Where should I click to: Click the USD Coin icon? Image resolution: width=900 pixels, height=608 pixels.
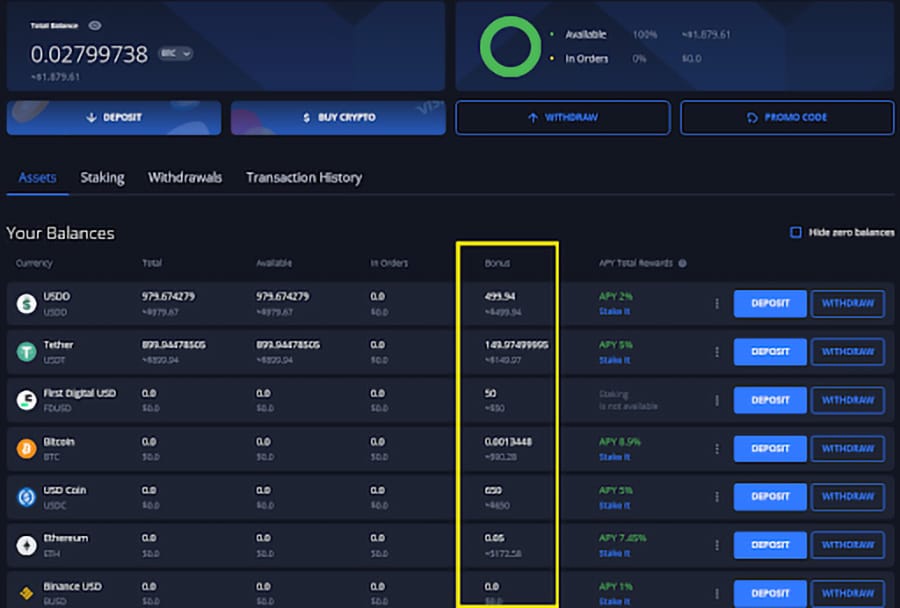click(x=26, y=497)
